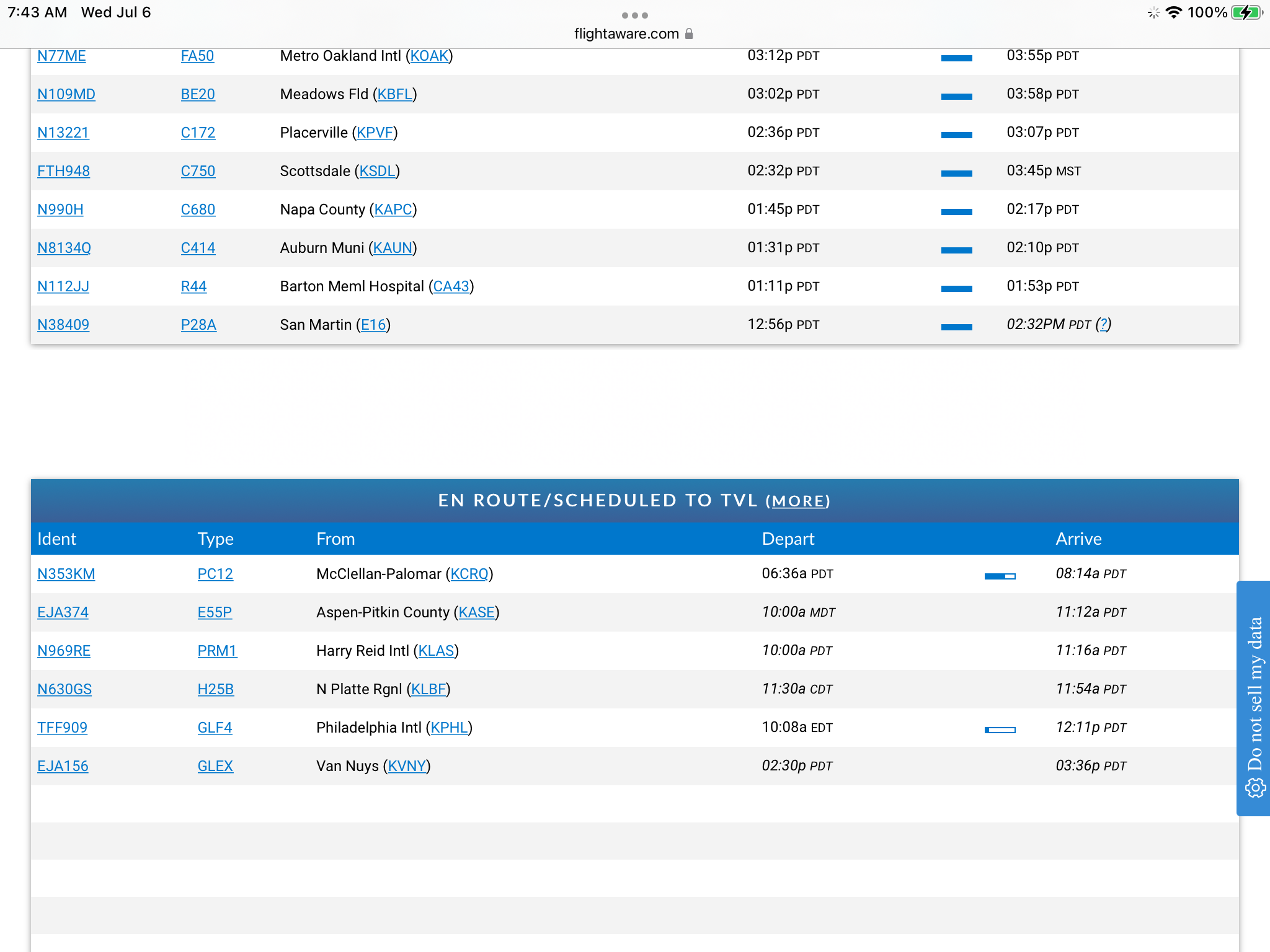
Task: Open the GLF4 aircraft type link
Action: (215, 728)
